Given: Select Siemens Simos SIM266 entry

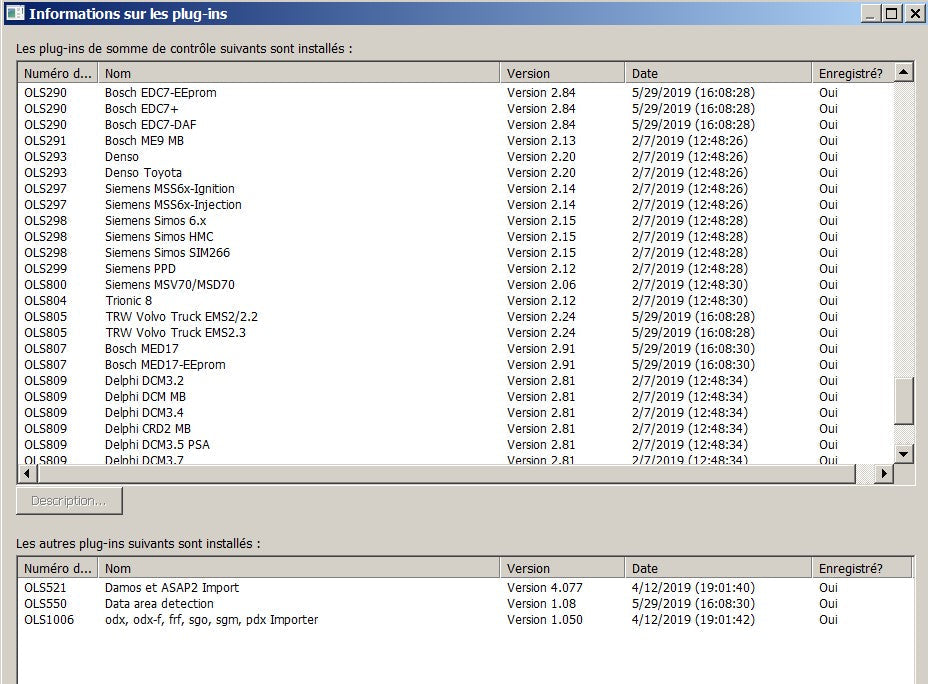Looking at the screenshot, I should point(456,253).
